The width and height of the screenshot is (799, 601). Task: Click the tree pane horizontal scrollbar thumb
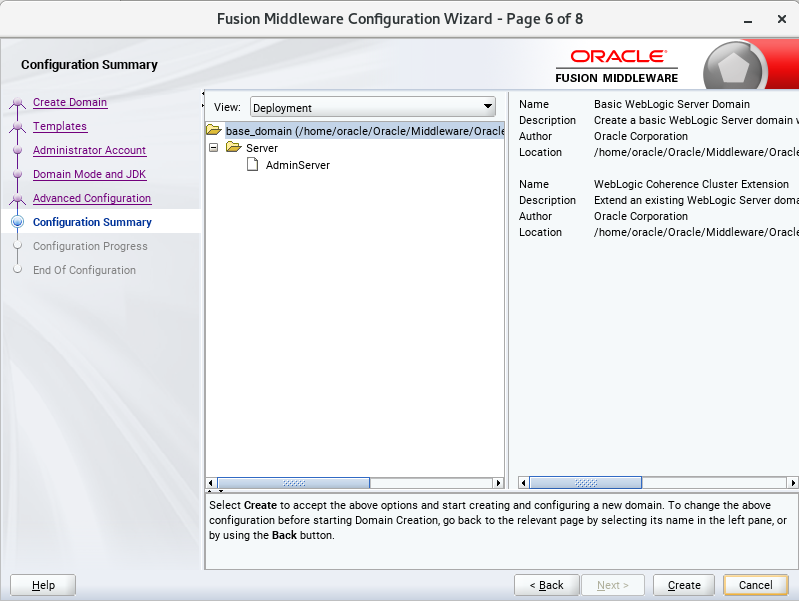pos(280,483)
